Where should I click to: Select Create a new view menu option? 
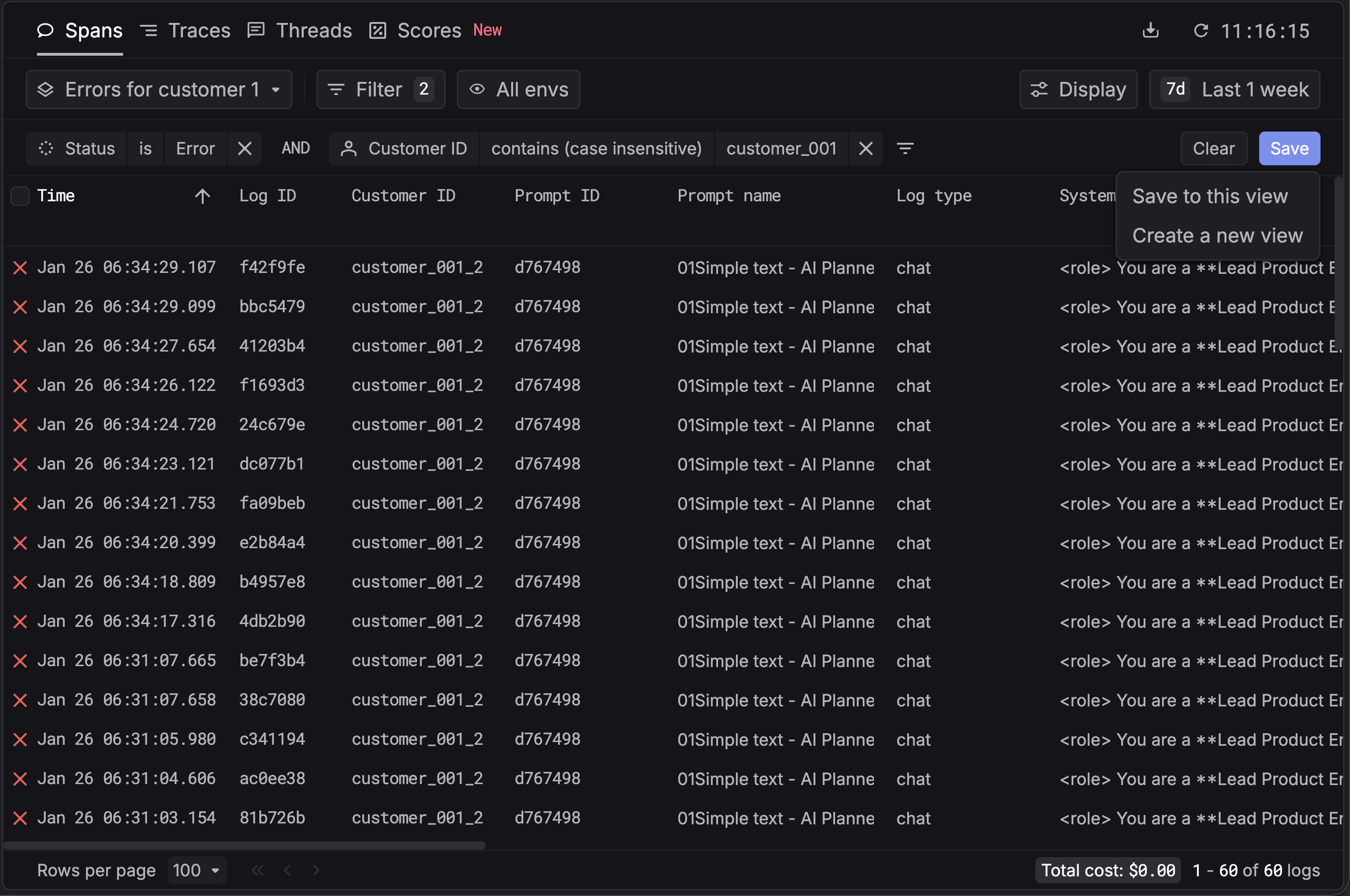[1217, 235]
